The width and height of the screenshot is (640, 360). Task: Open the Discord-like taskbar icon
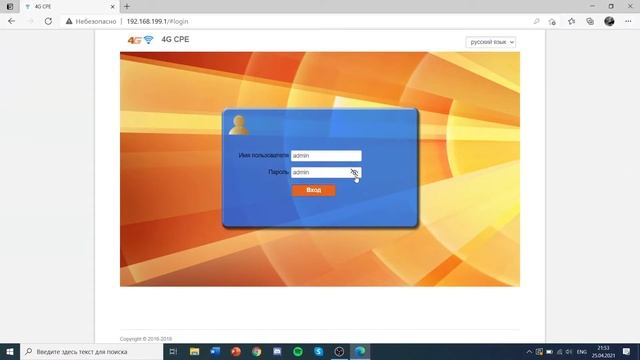pyautogui.click(x=277, y=351)
